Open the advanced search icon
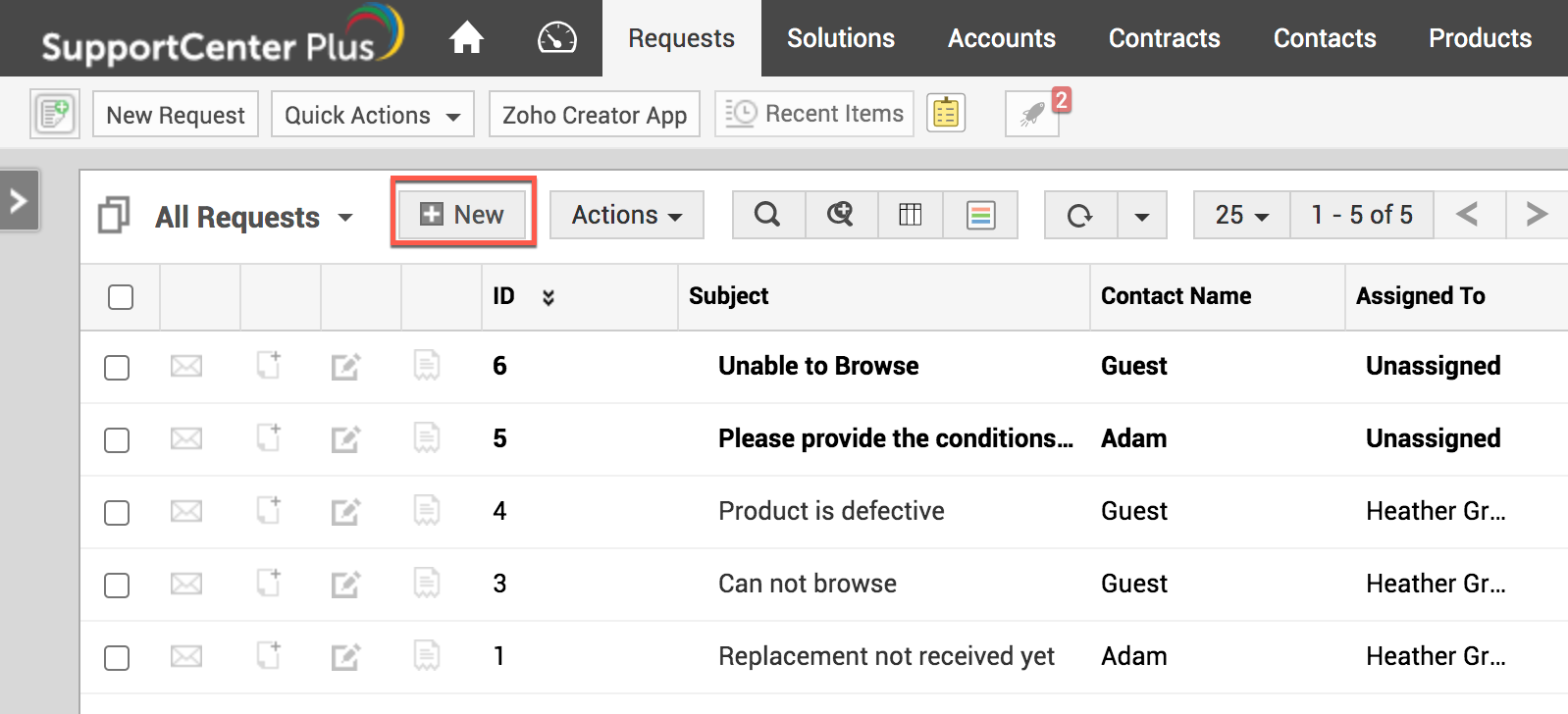1568x714 pixels. [x=840, y=215]
